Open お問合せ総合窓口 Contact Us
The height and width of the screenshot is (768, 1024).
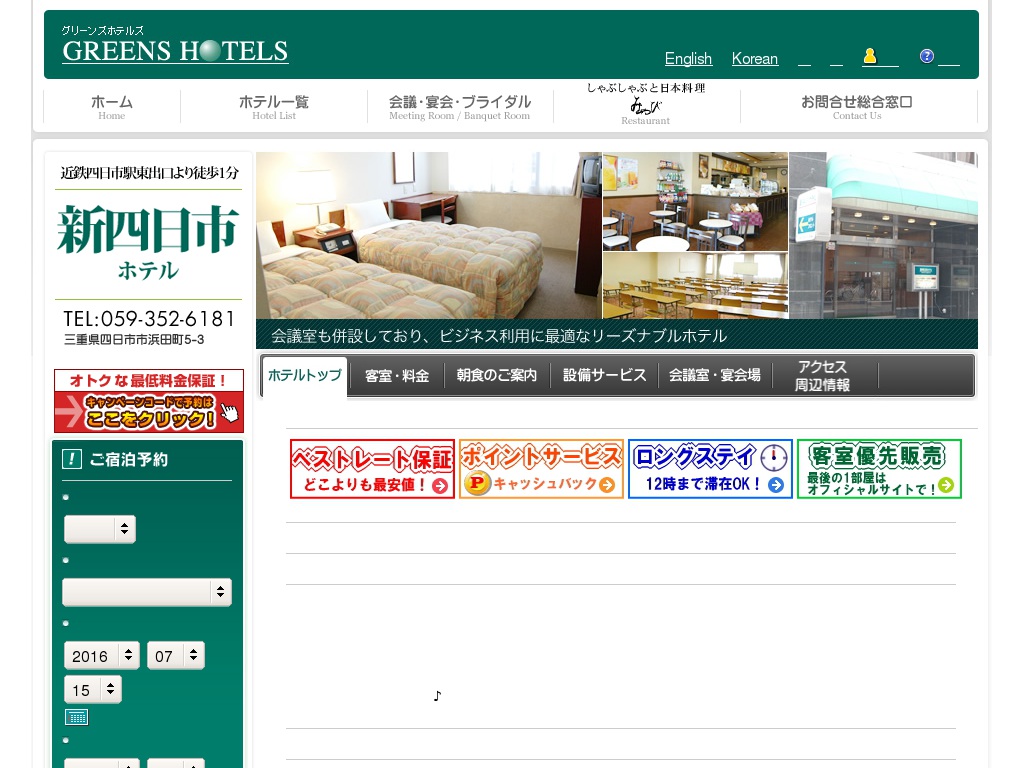tap(857, 106)
